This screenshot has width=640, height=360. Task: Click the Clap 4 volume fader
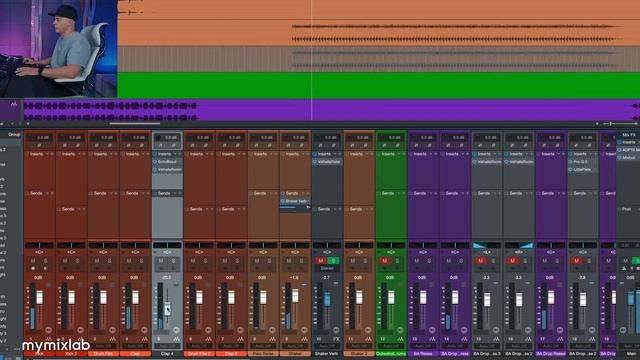(167, 309)
